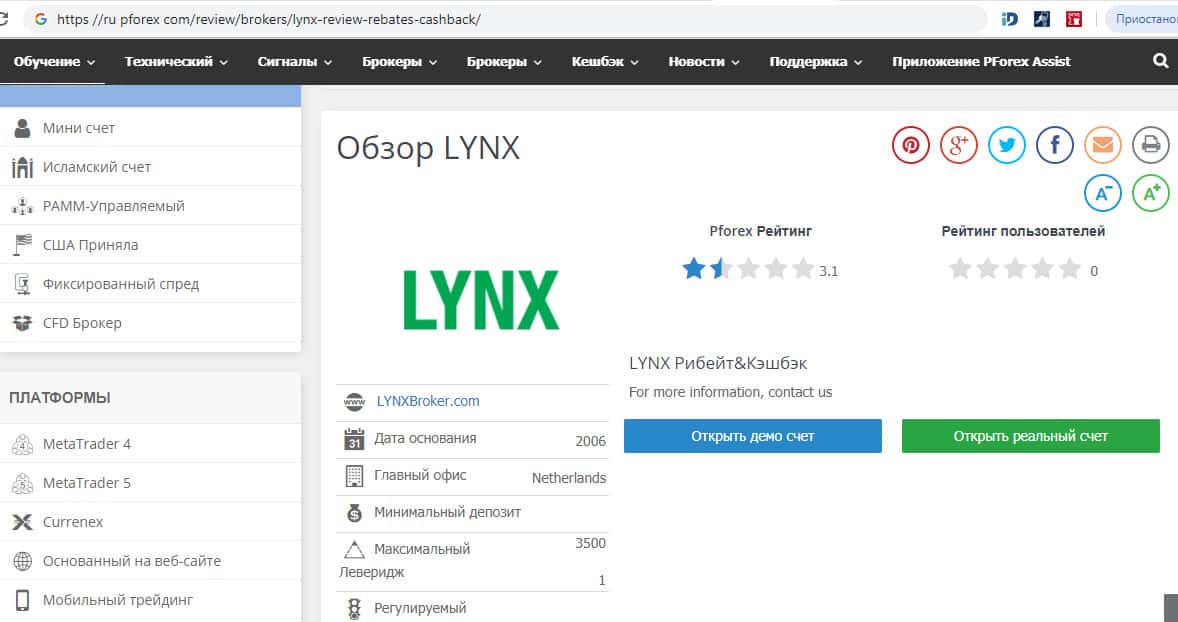Click the Currenex X icon
The height and width of the screenshot is (622, 1178).
(x=23, y=522)
